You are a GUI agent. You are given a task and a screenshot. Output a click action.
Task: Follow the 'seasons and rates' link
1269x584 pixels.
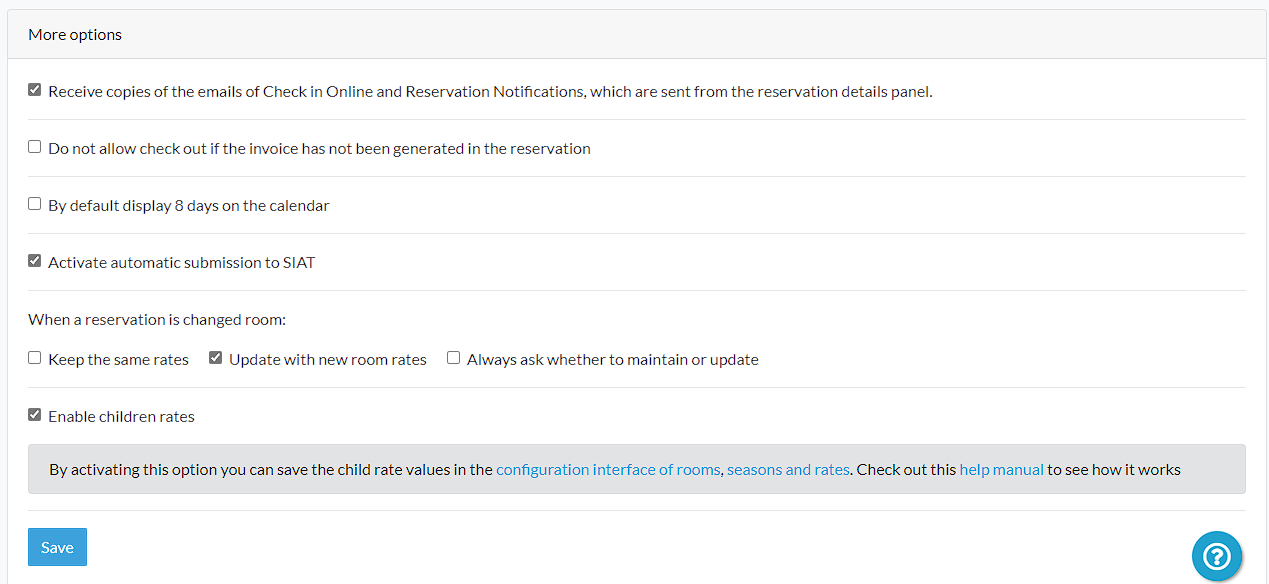click(x=788, y=469)
